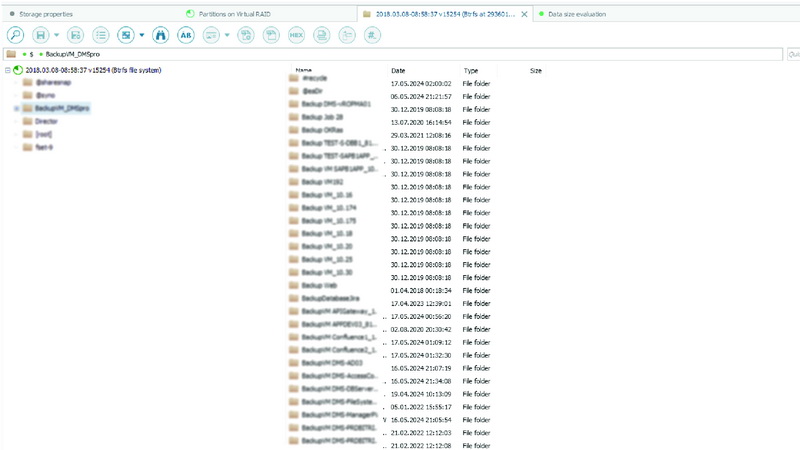Select the BackupDatabaseJira folder
The height and width of the screenshot is (450, 800).
[x=330, y=298]
